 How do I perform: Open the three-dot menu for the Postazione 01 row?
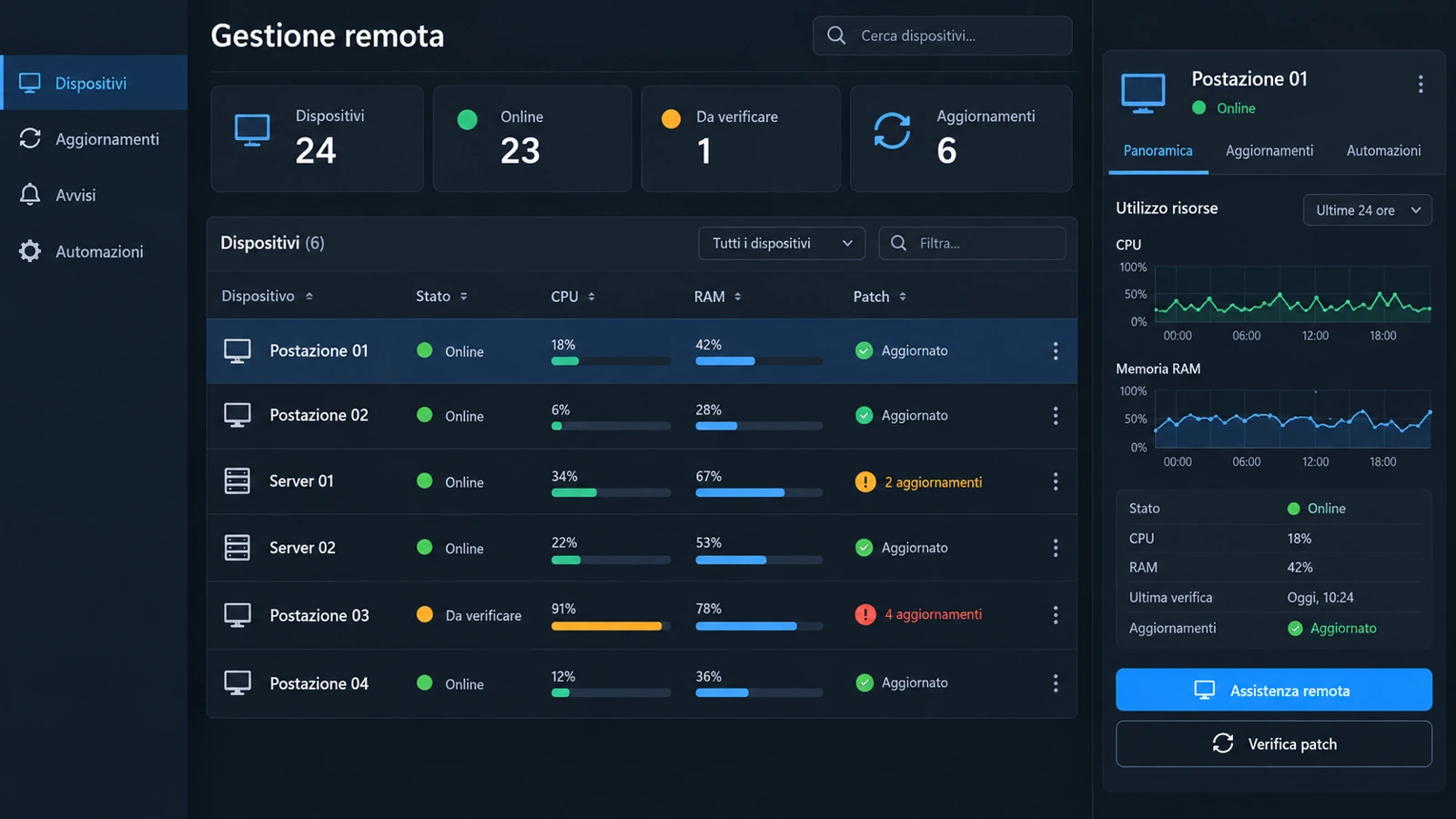point(1056,351)
